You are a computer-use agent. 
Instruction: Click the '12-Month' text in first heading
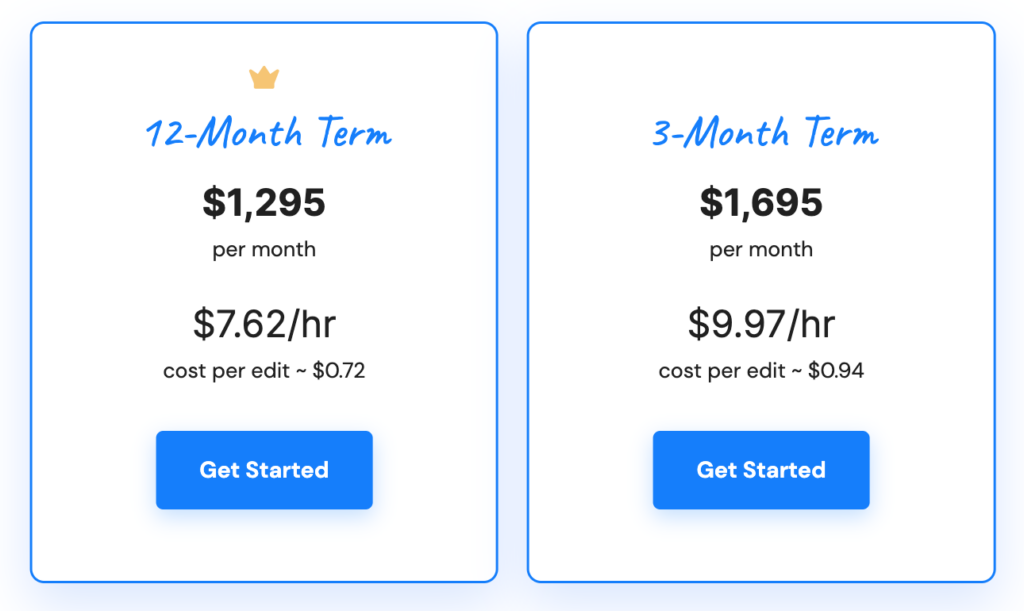pos(223,133)
